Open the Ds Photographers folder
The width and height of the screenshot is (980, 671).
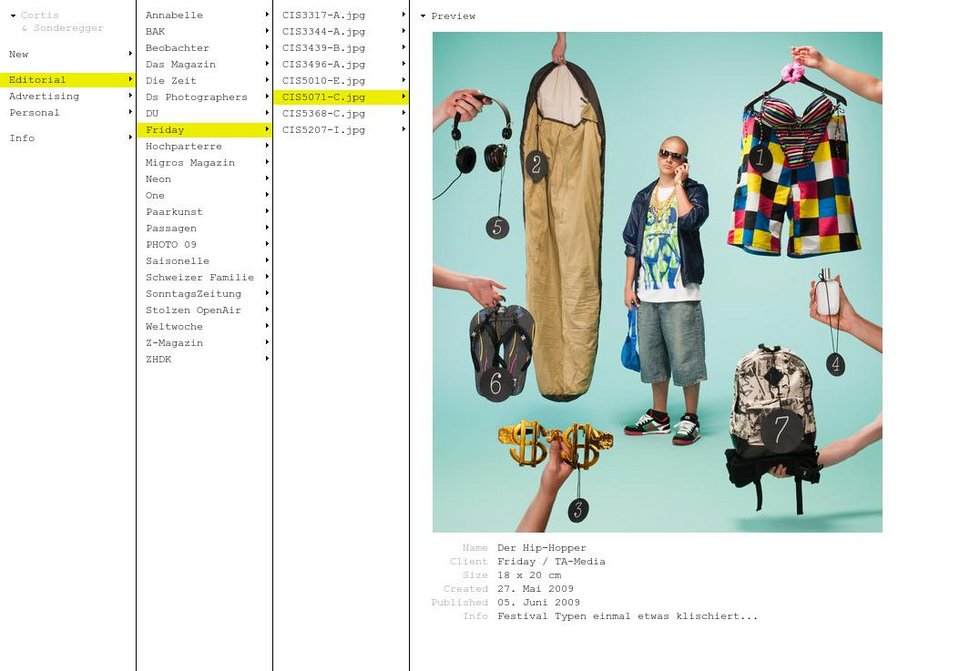tap(196, 97)
